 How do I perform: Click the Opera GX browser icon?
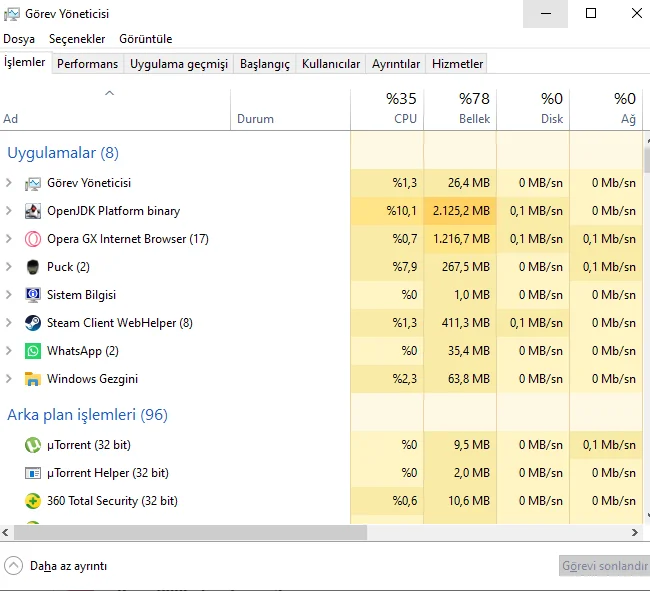tap(33, 239)
